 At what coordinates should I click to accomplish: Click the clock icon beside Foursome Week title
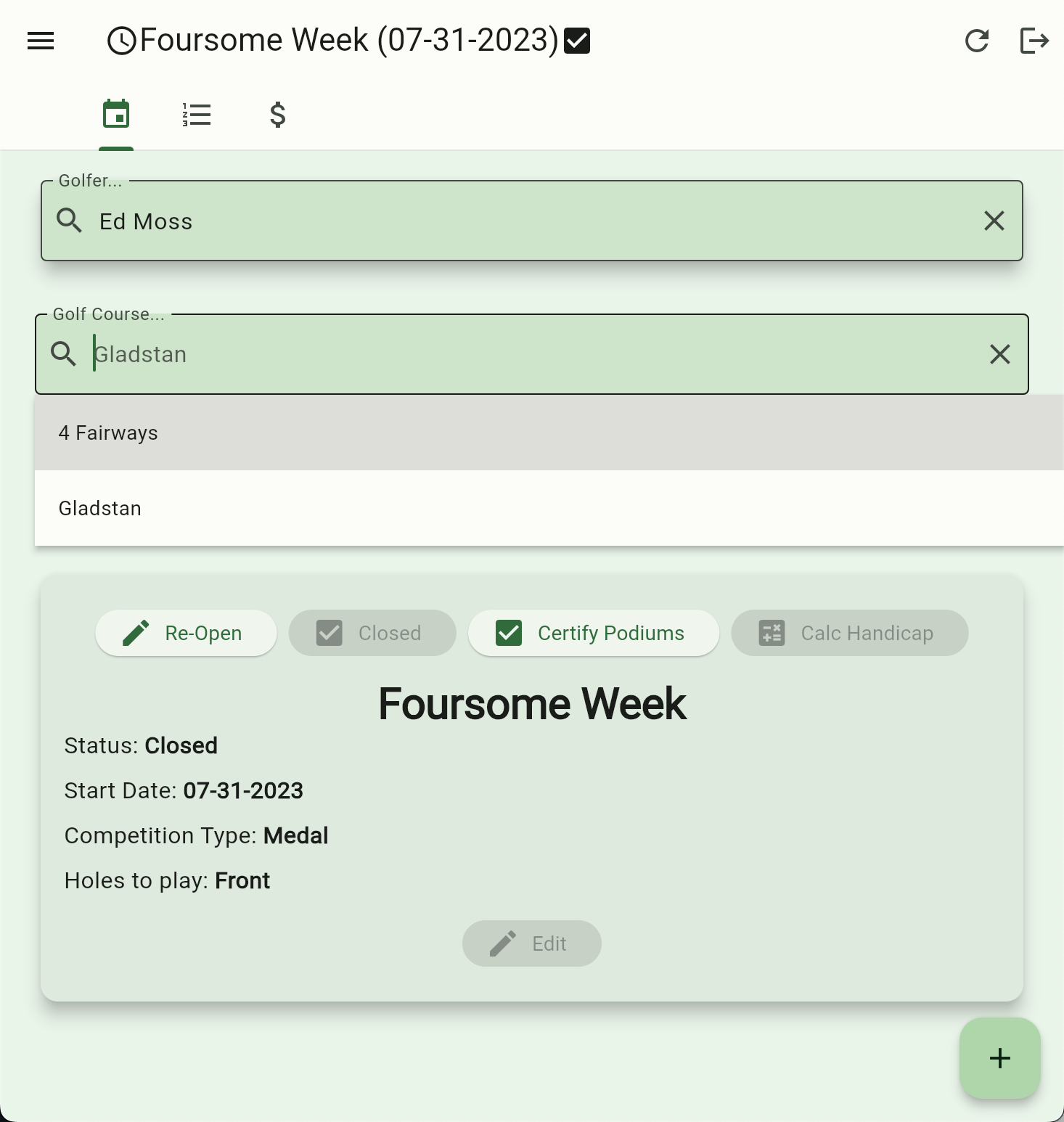point(122,41)
